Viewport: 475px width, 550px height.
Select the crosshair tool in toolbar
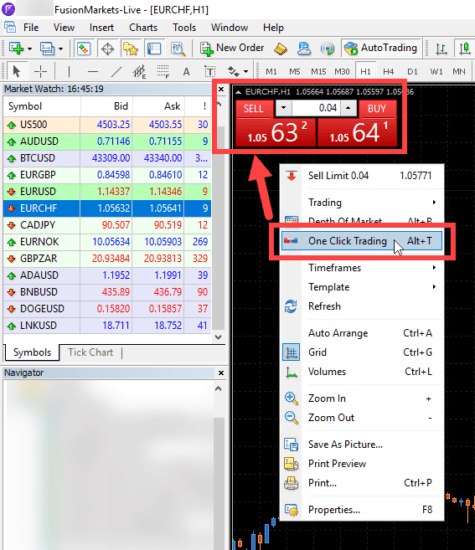point(41,72)
